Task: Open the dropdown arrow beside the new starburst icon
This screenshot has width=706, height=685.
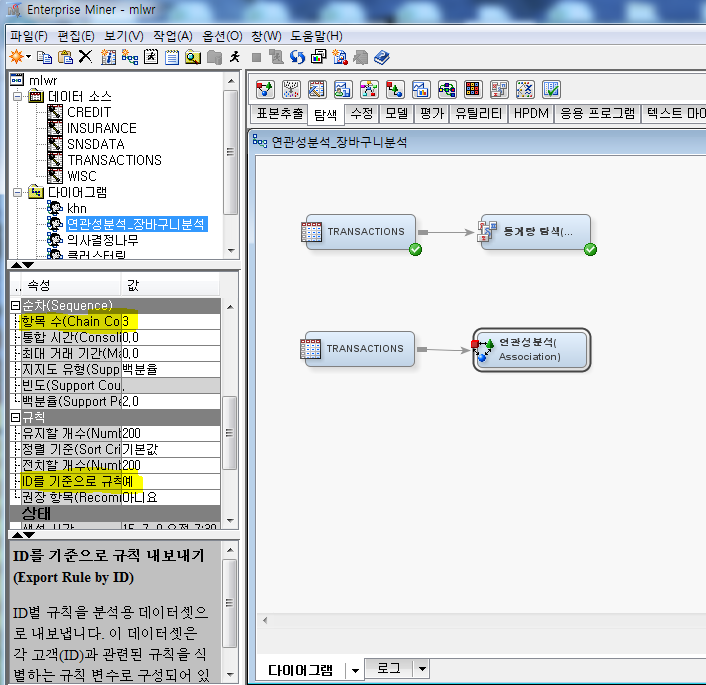Action: pos(29,57)
